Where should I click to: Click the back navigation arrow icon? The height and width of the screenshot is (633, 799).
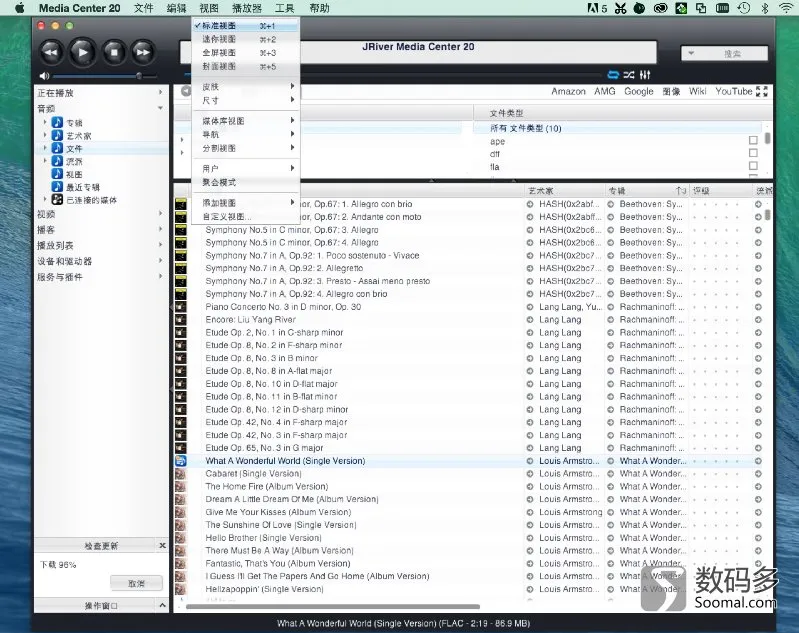pos(186,91)
